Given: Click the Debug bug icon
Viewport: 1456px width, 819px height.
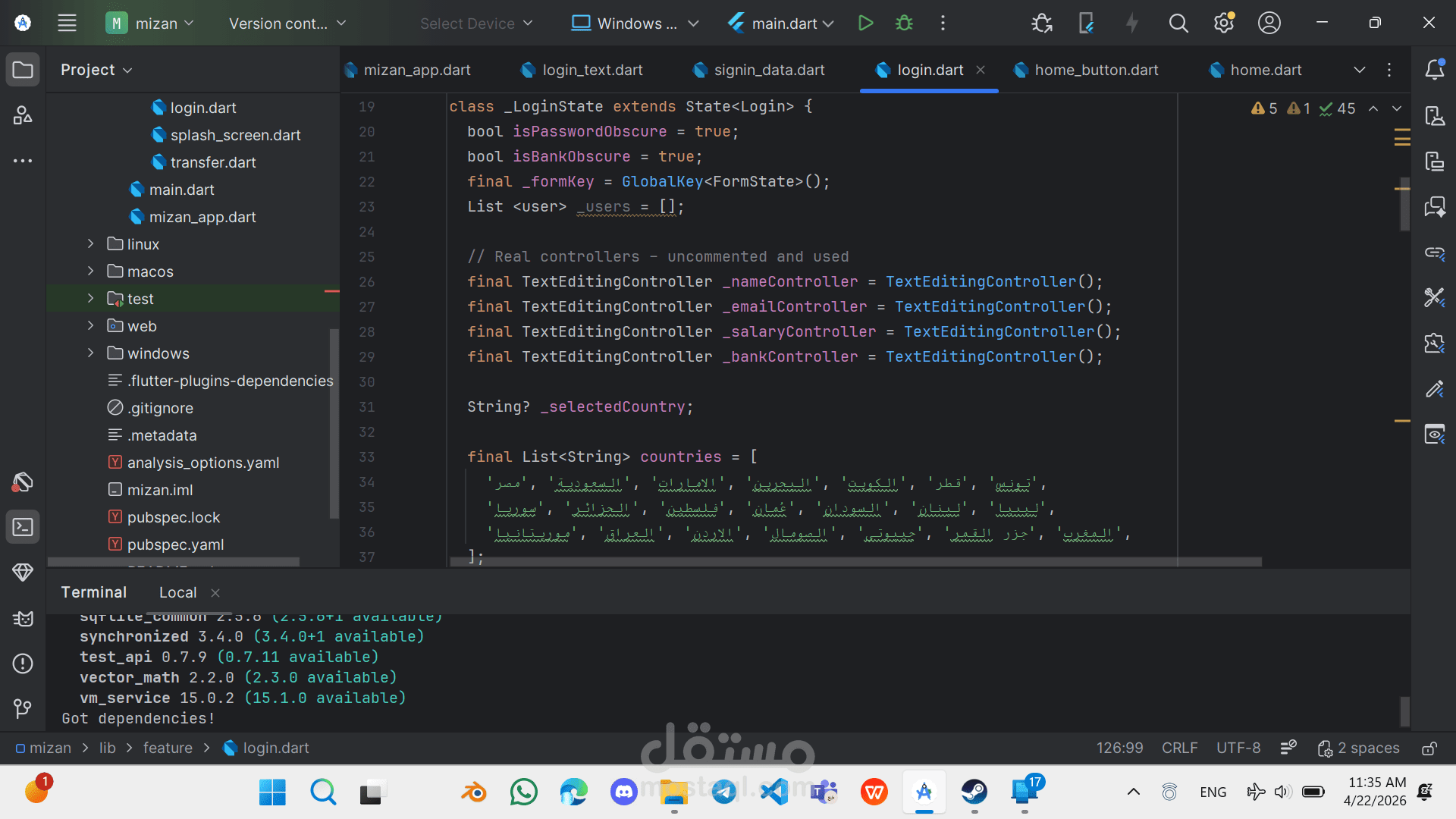Looking at the screenshot, I should [x=904, y=24].
